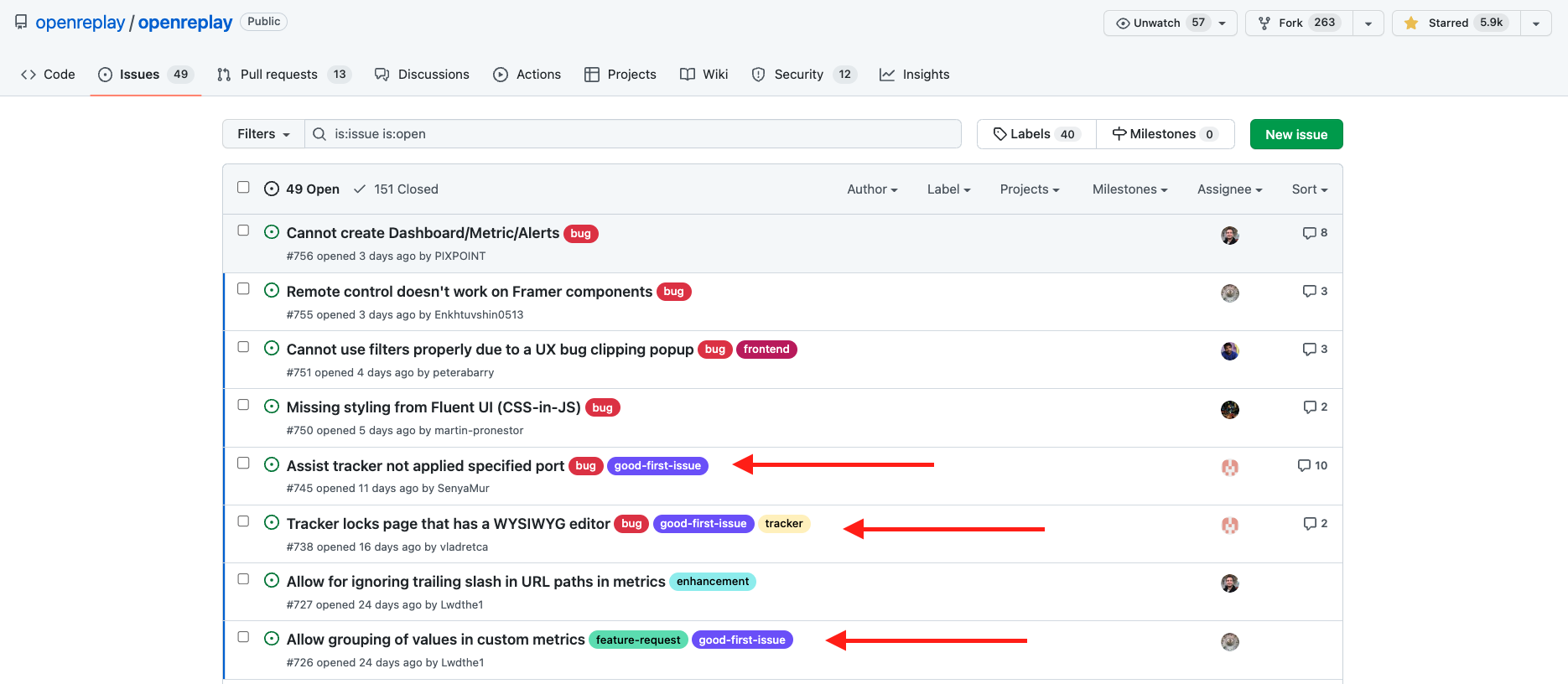Focus the is:issue is:open search field
This screenshot has height=684, width=1568.
(x=633, y=134)
